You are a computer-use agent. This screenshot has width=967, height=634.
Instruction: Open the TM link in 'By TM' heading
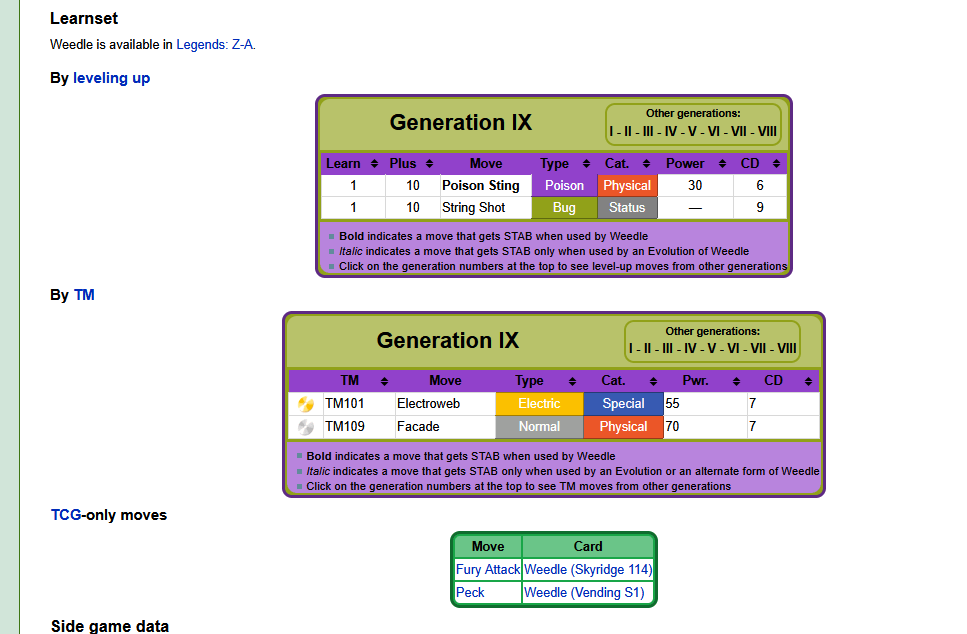84,295
